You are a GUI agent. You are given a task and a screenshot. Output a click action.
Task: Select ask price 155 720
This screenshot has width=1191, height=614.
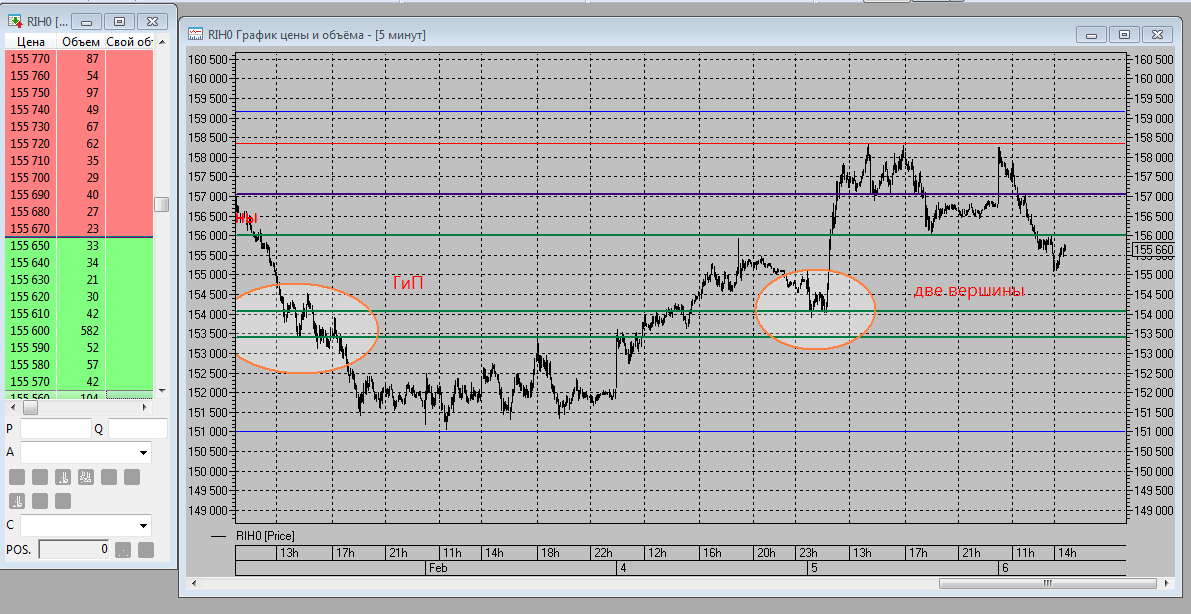tap(30, 144)
